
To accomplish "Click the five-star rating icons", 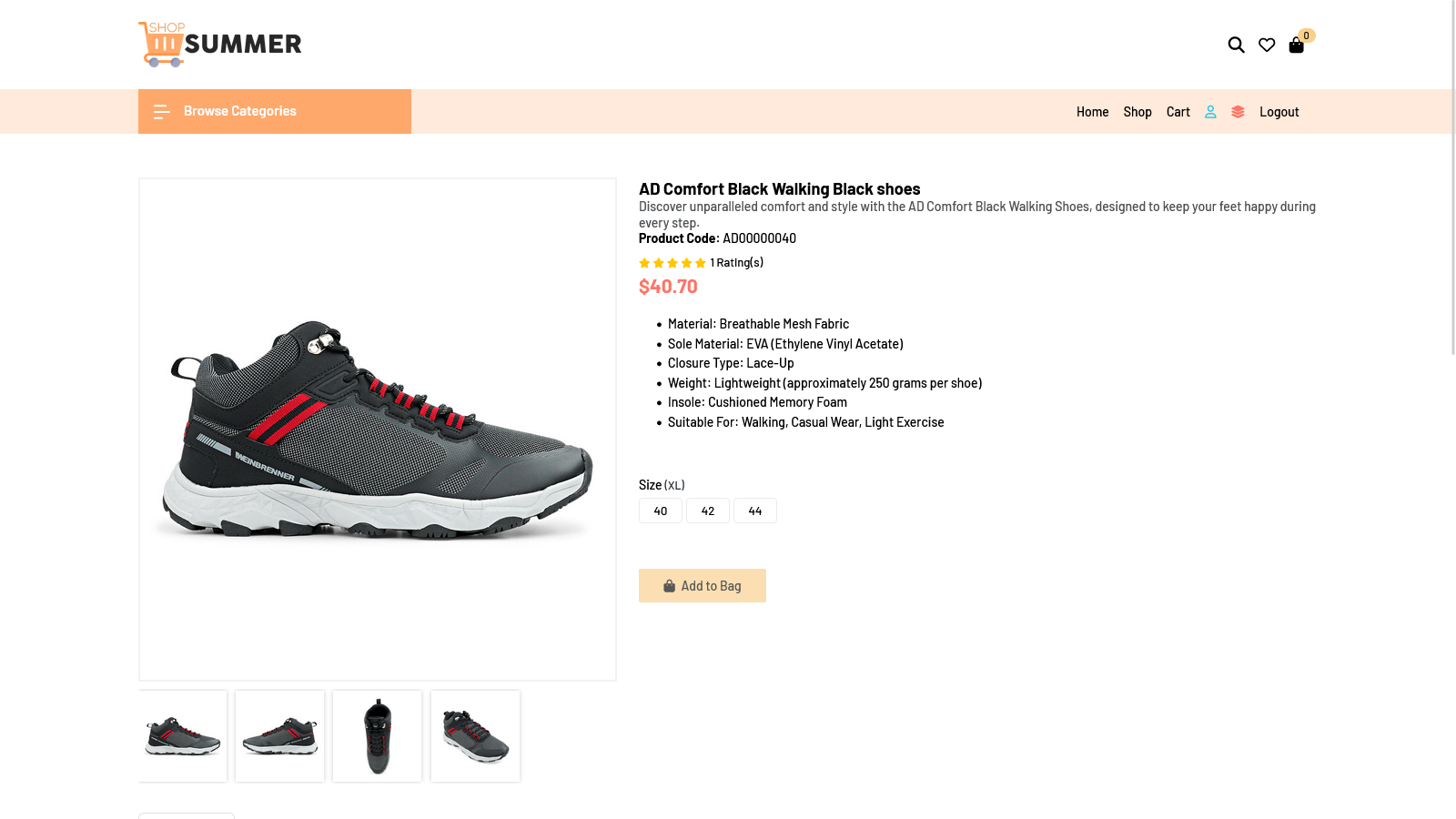I will coord(672,263).
